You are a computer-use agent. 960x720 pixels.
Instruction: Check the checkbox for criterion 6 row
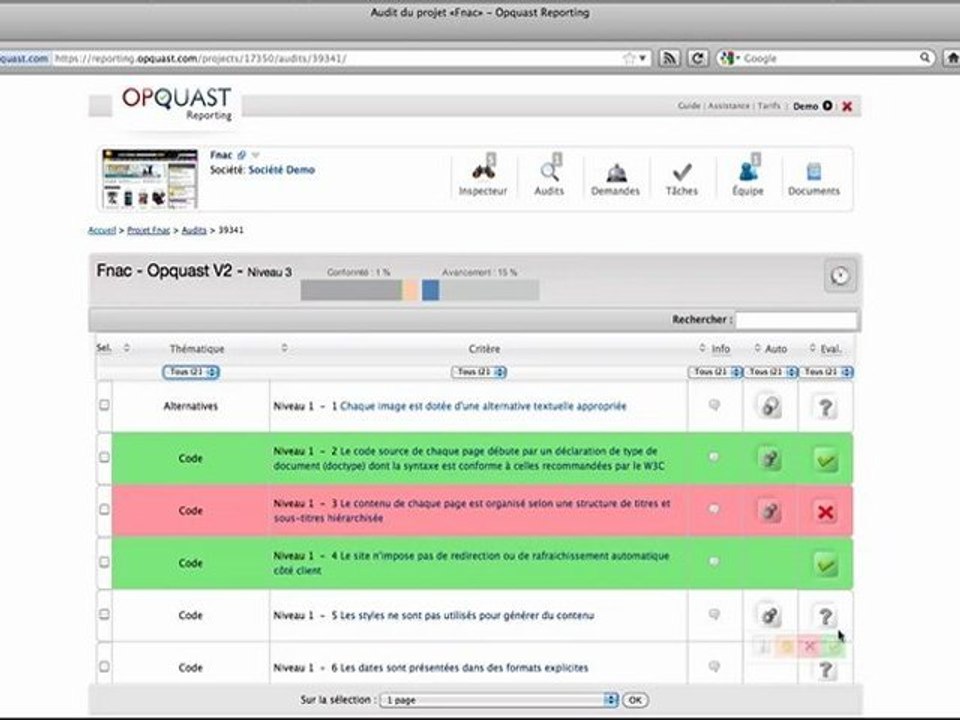coord(105,666)
